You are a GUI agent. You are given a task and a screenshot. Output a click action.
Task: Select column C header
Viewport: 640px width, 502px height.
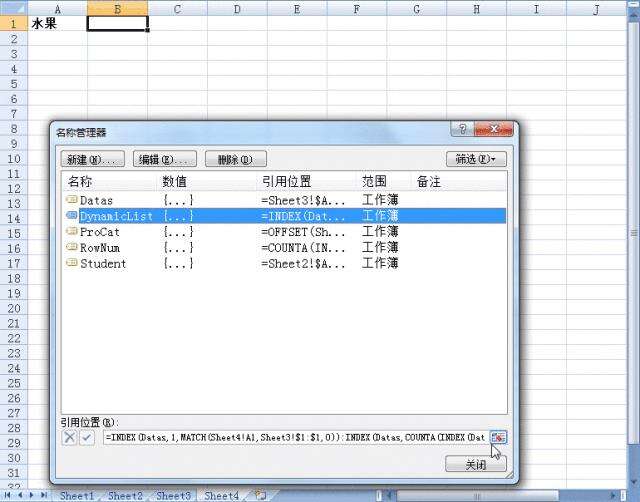[177, 8]
